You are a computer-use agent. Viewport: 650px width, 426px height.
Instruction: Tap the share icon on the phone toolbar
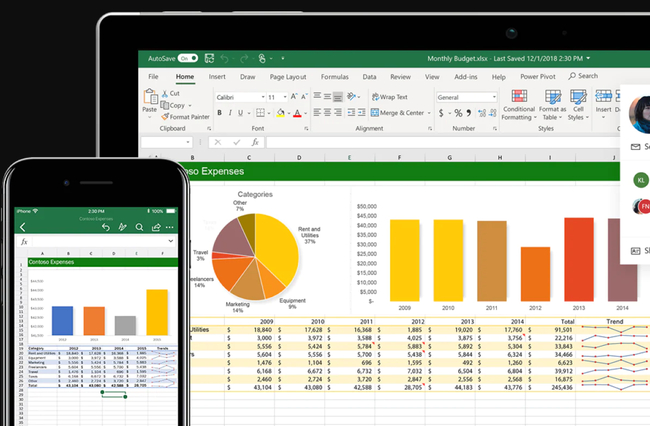(x=156, y=227)
